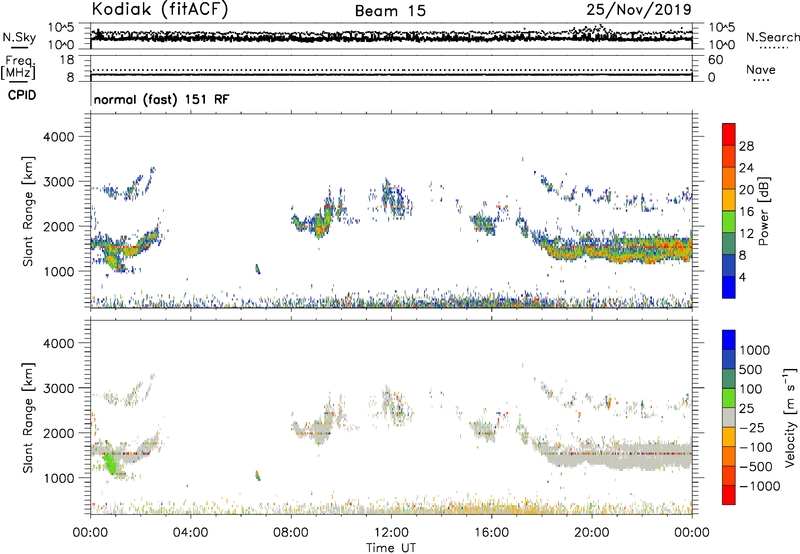Pick the gray −25 to 25 Velocity segment
Screen dimensions: 800x554
tap(729, 417)
